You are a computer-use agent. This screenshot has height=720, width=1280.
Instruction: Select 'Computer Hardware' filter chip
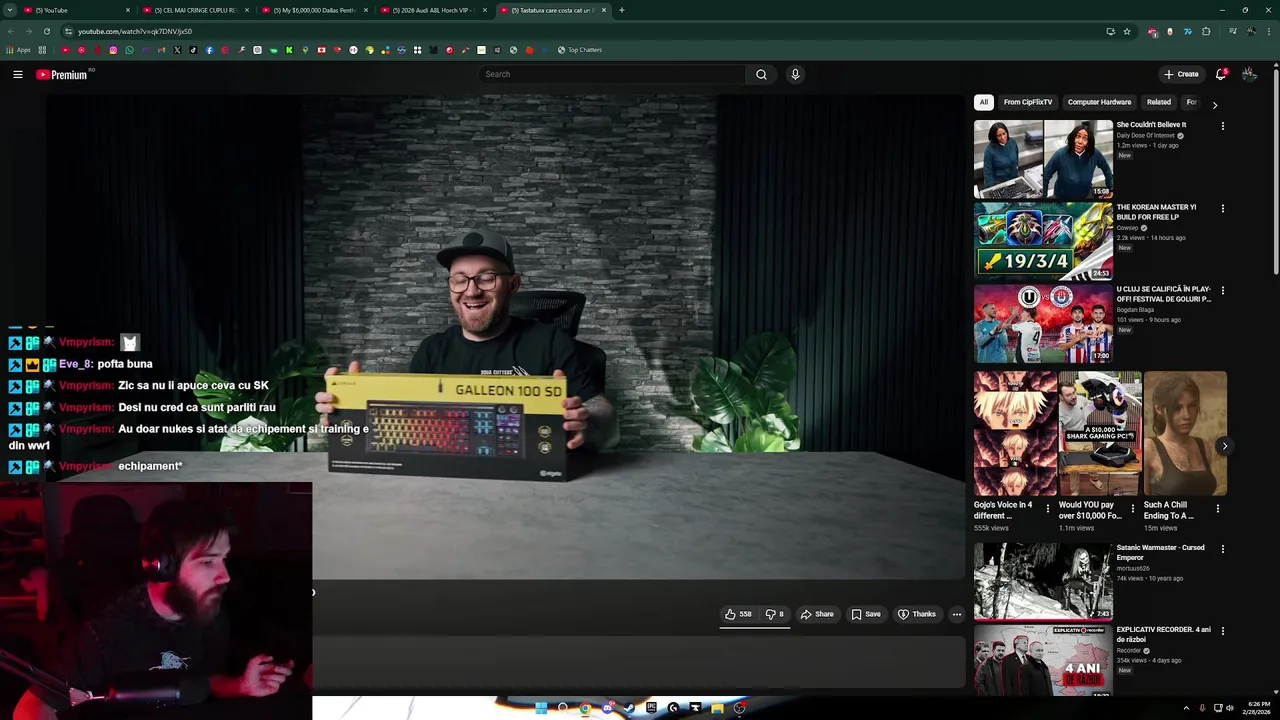point(1099,102)
